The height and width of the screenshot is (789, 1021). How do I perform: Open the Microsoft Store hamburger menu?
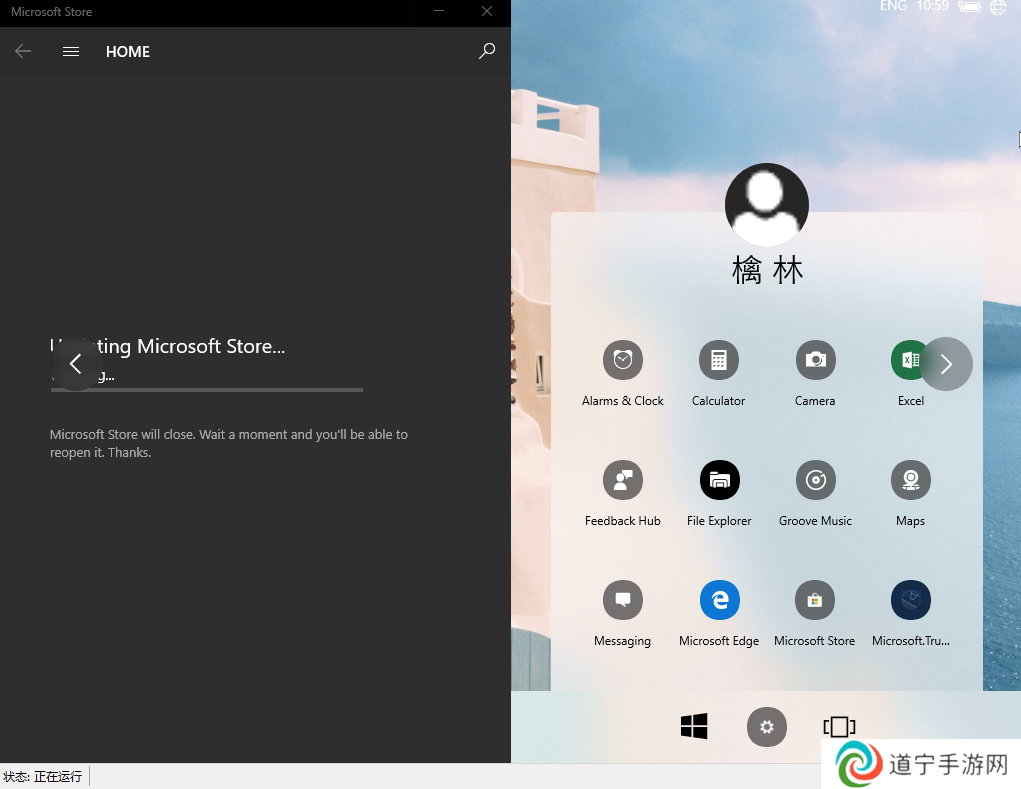coord(71,51)
